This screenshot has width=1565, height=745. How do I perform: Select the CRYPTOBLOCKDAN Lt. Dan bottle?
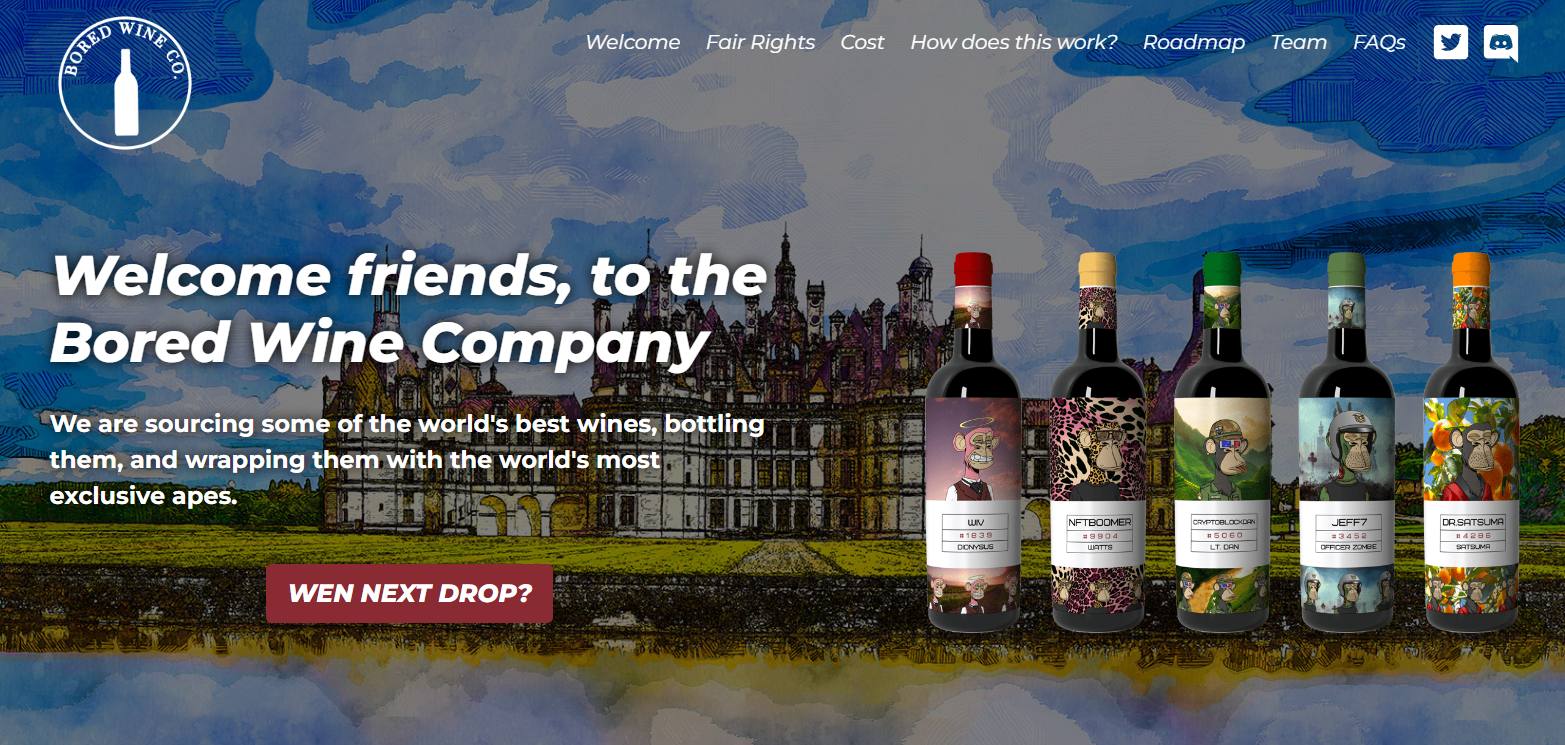[1222, 442]
